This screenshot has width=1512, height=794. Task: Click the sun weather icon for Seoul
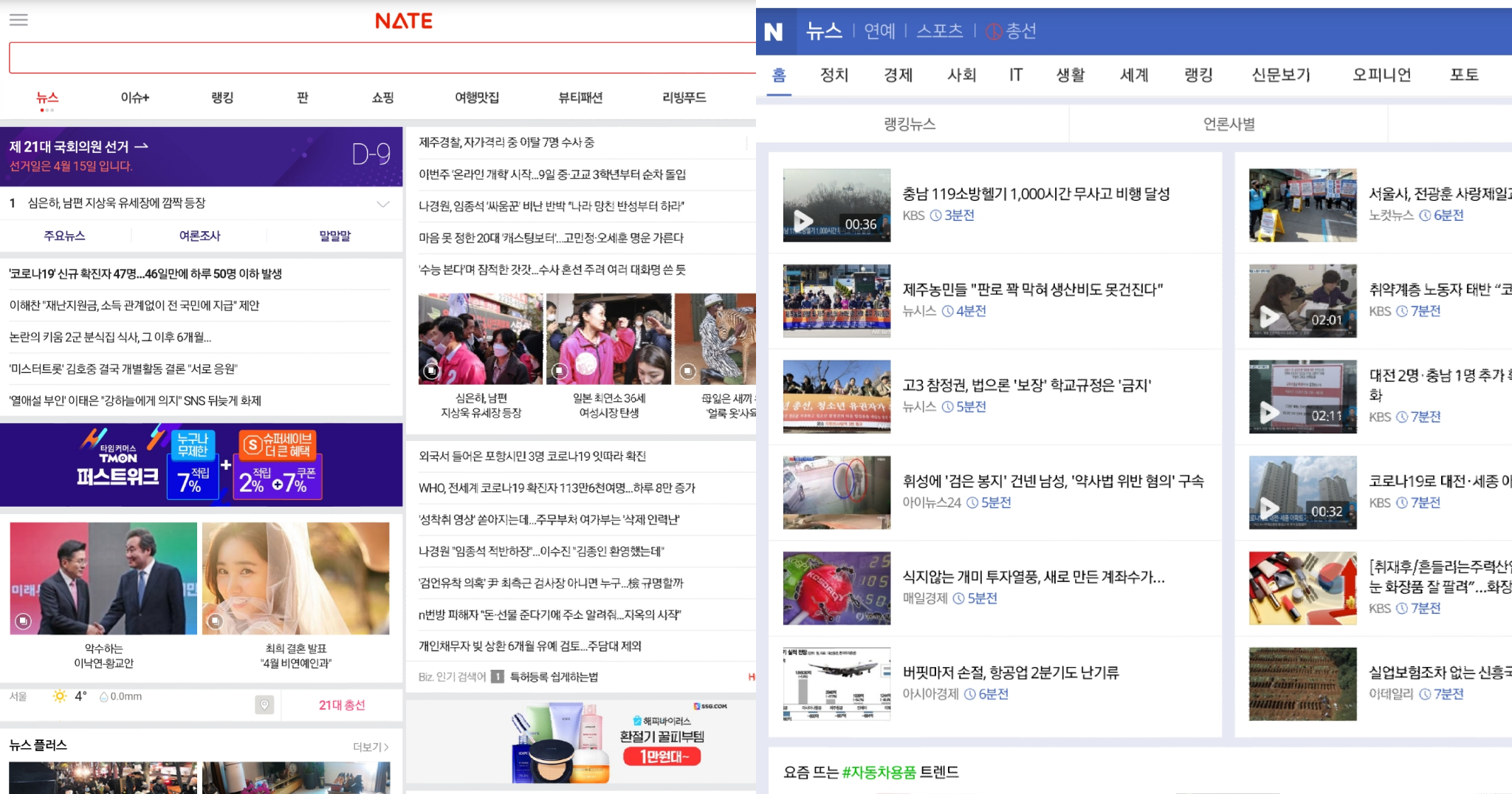tap(60, 697)
